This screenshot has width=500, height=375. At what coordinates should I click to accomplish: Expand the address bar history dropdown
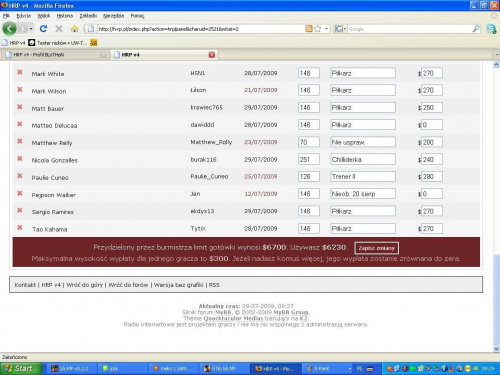[x=326, y=29]
